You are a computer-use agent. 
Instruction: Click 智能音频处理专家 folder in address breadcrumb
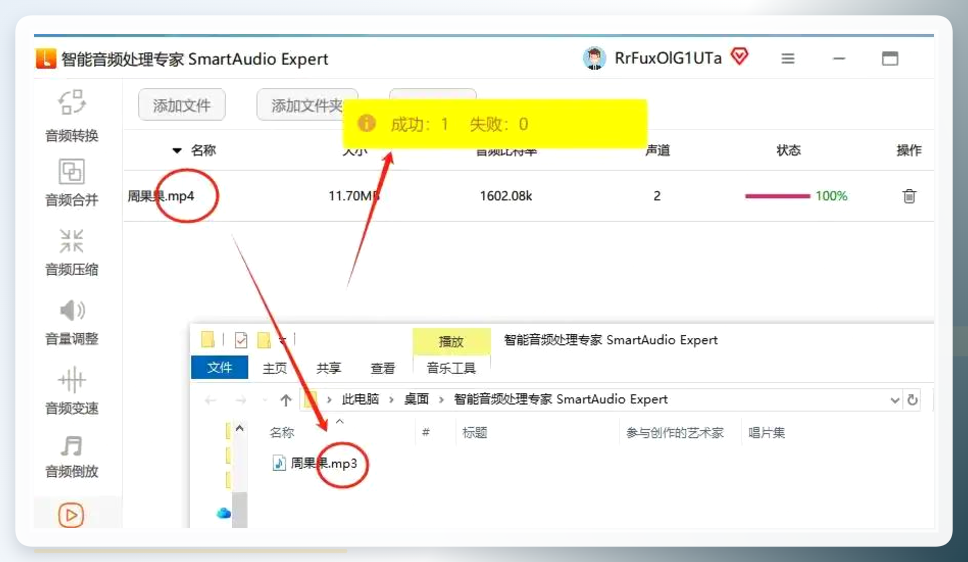(x=561, y=400)
